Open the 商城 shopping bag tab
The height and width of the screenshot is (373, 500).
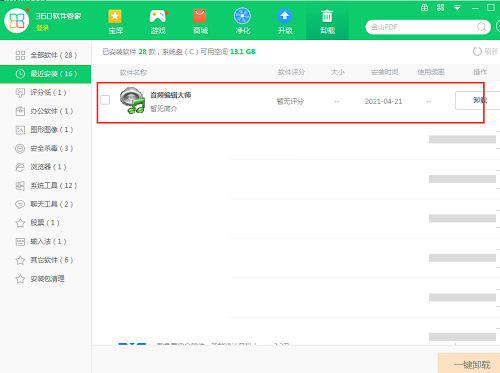200,22
